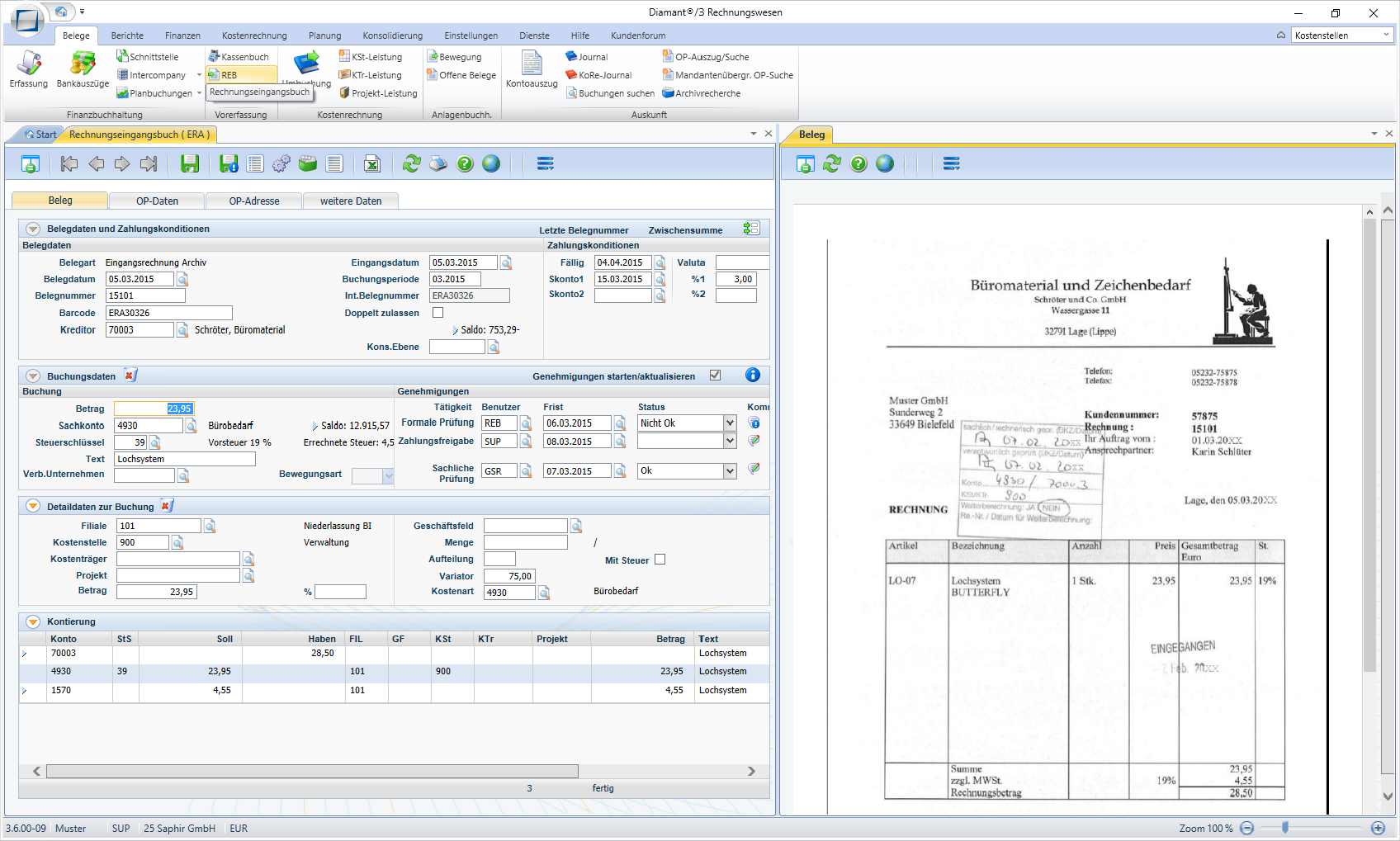Click the Buchungen suchen button

[x=611, y=93]
